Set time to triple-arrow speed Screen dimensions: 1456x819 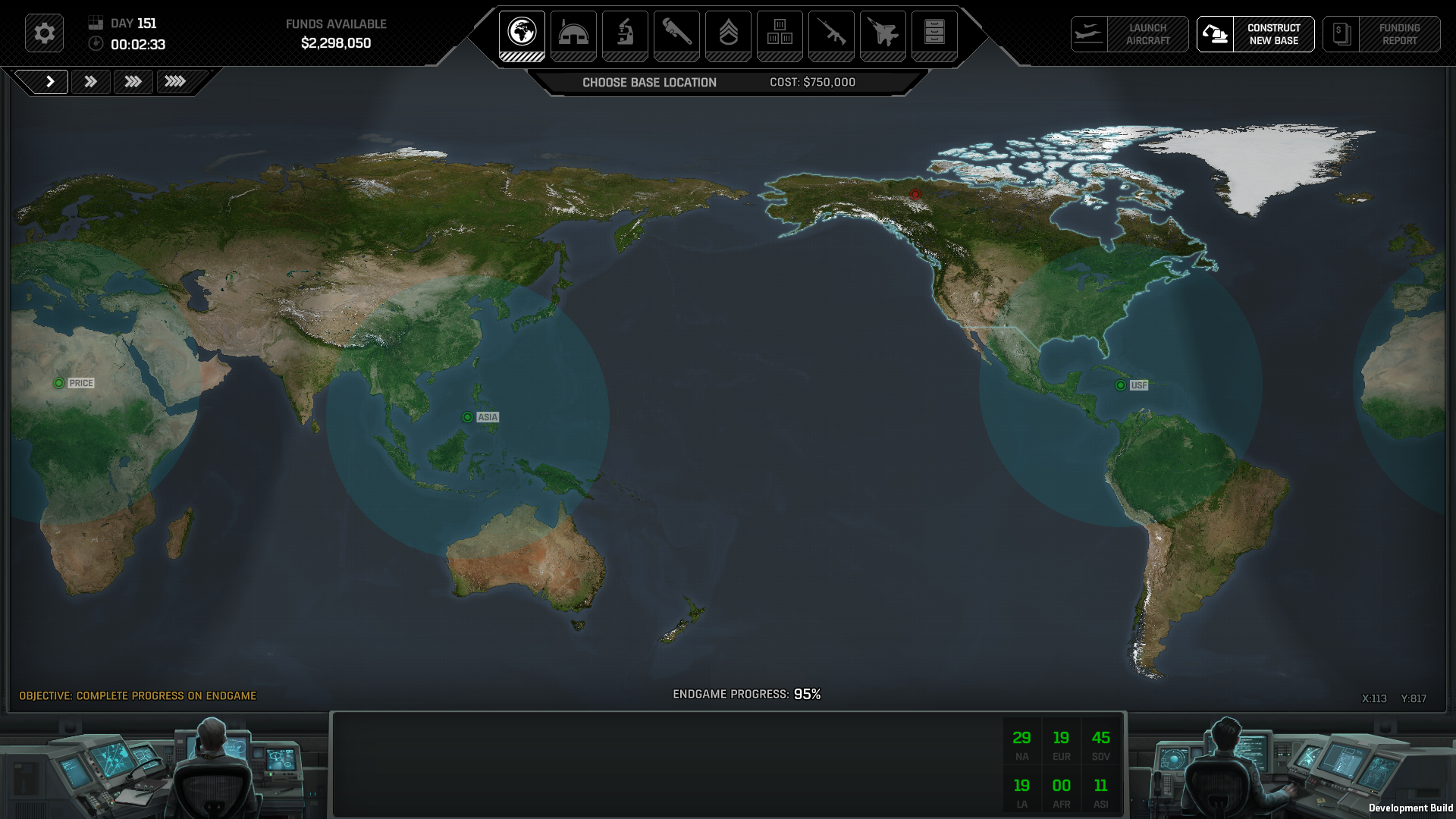pyautogui.click(x=133, y=81)
